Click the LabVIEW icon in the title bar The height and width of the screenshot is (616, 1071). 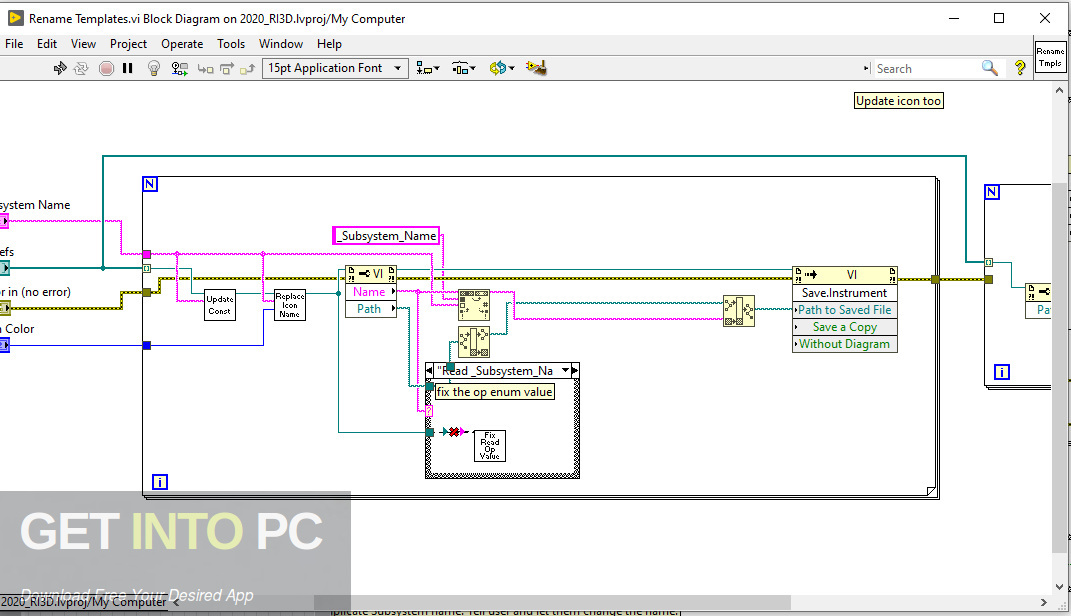point(15,18)
